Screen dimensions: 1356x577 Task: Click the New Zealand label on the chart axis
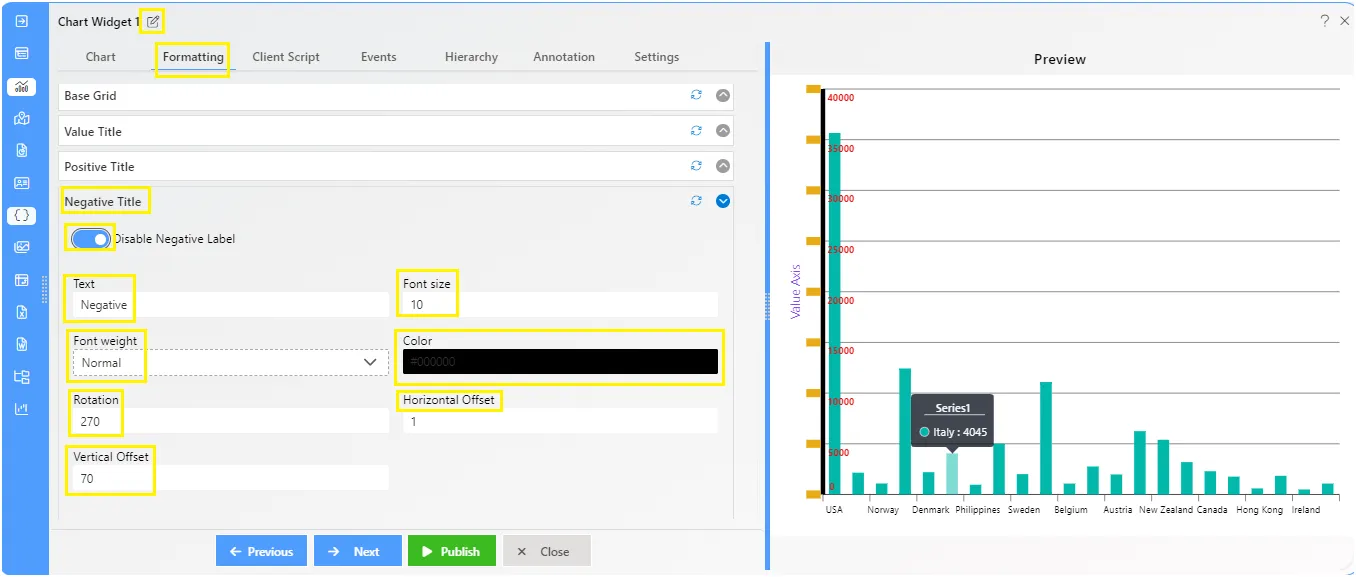pos(1166,509)
